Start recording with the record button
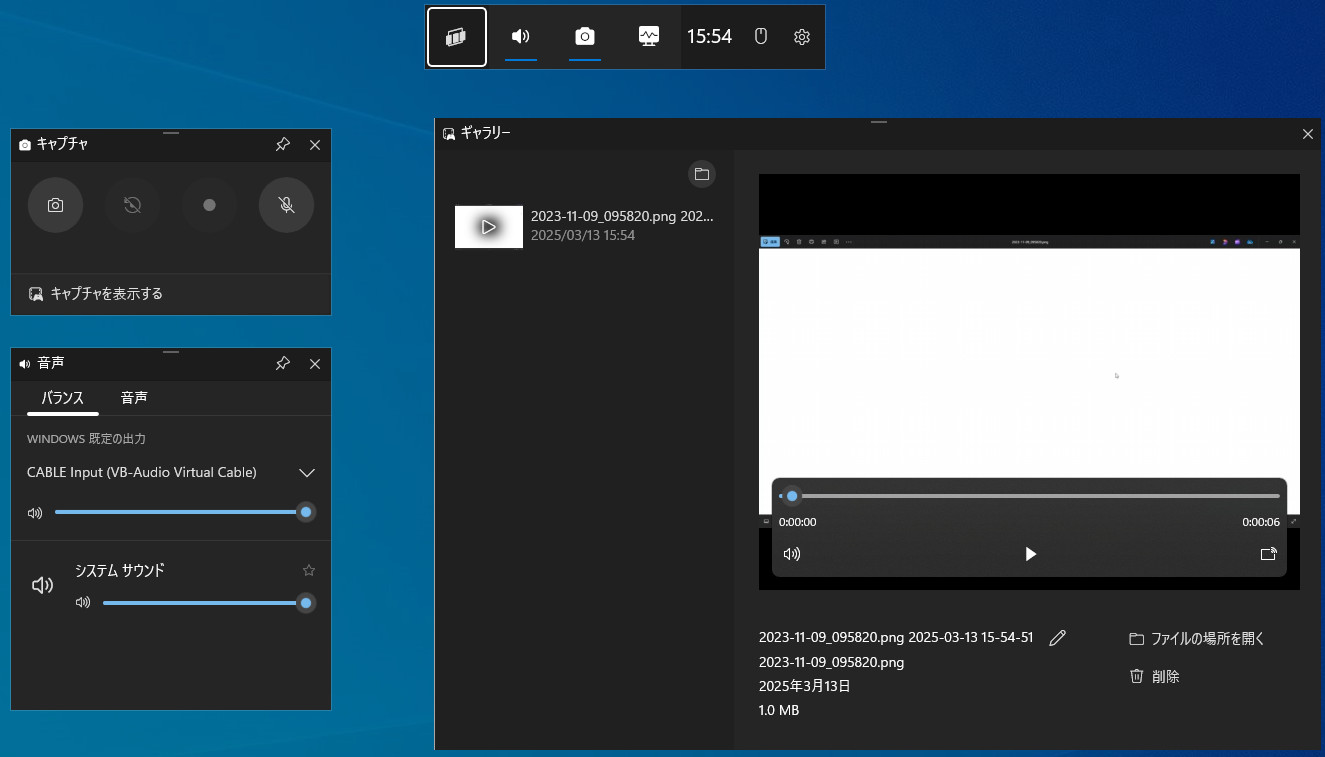Screen dimensions: 1325x757 point(209,205)
